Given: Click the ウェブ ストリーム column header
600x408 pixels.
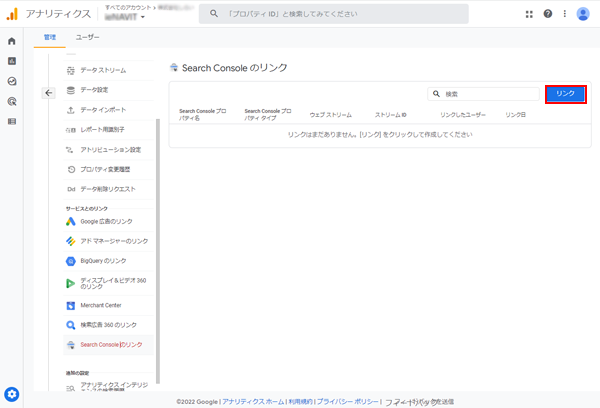Looking at the screenshot, I should click(x=331, y=115).
